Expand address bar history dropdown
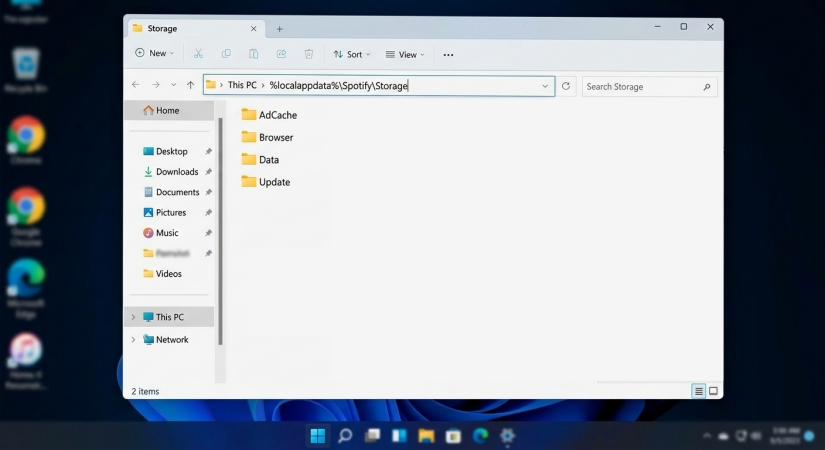825x450 pixels. (x=545, y=86)
